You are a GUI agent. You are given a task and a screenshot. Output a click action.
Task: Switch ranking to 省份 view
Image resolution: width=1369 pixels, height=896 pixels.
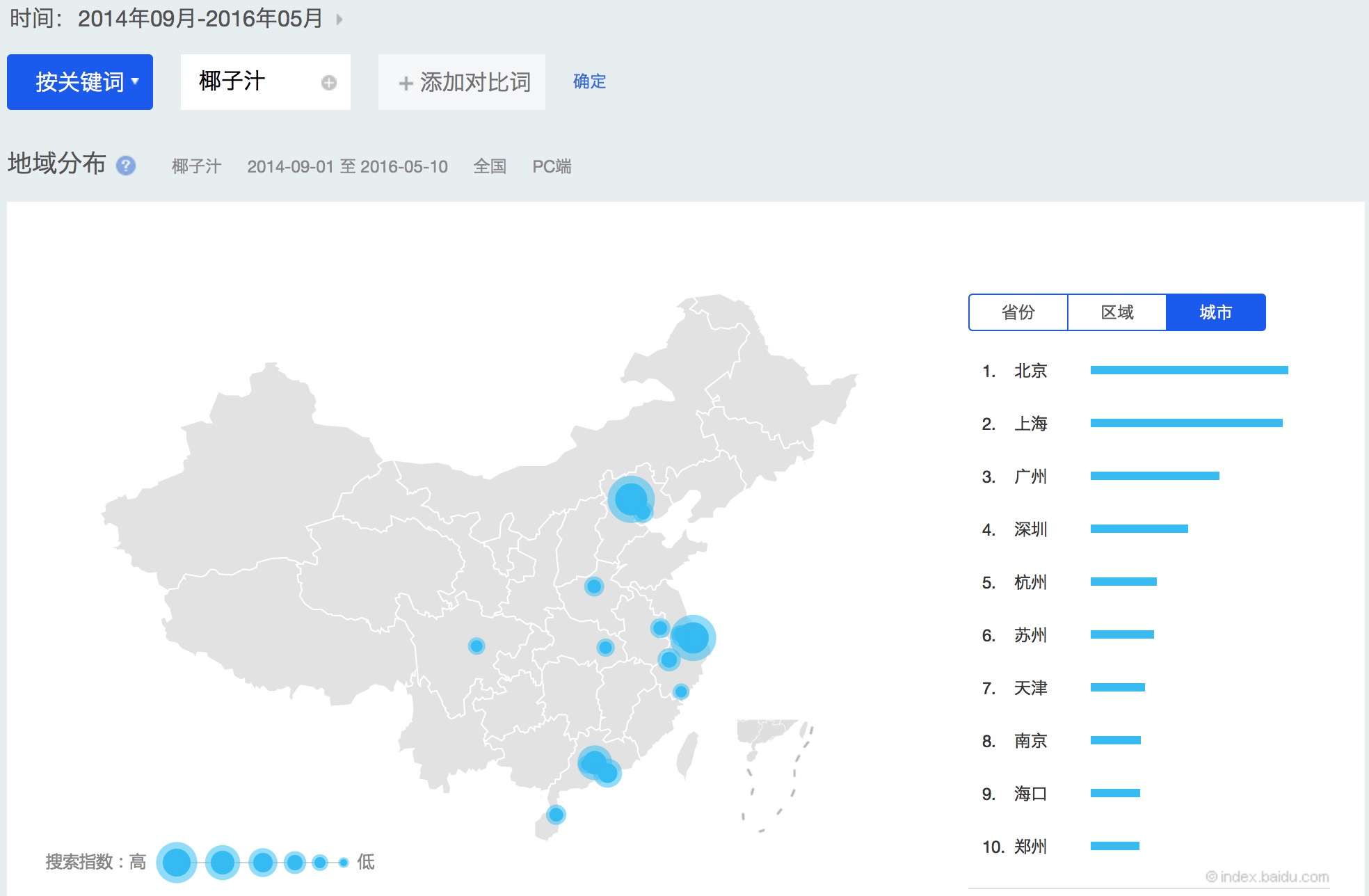(x=1018, y=312)
